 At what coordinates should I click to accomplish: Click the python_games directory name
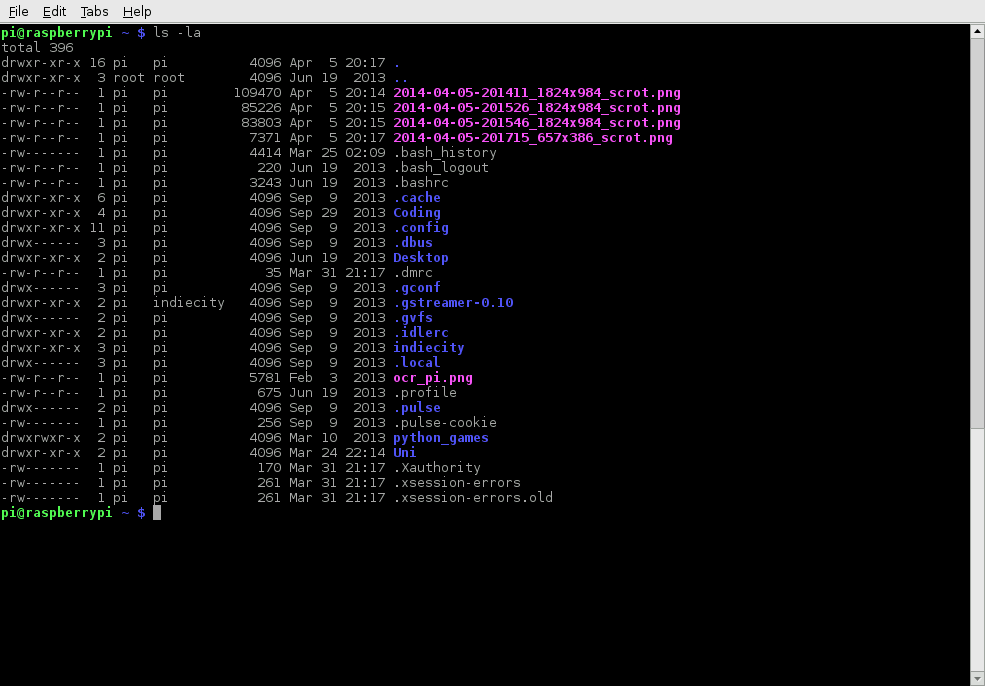point(440,438)
